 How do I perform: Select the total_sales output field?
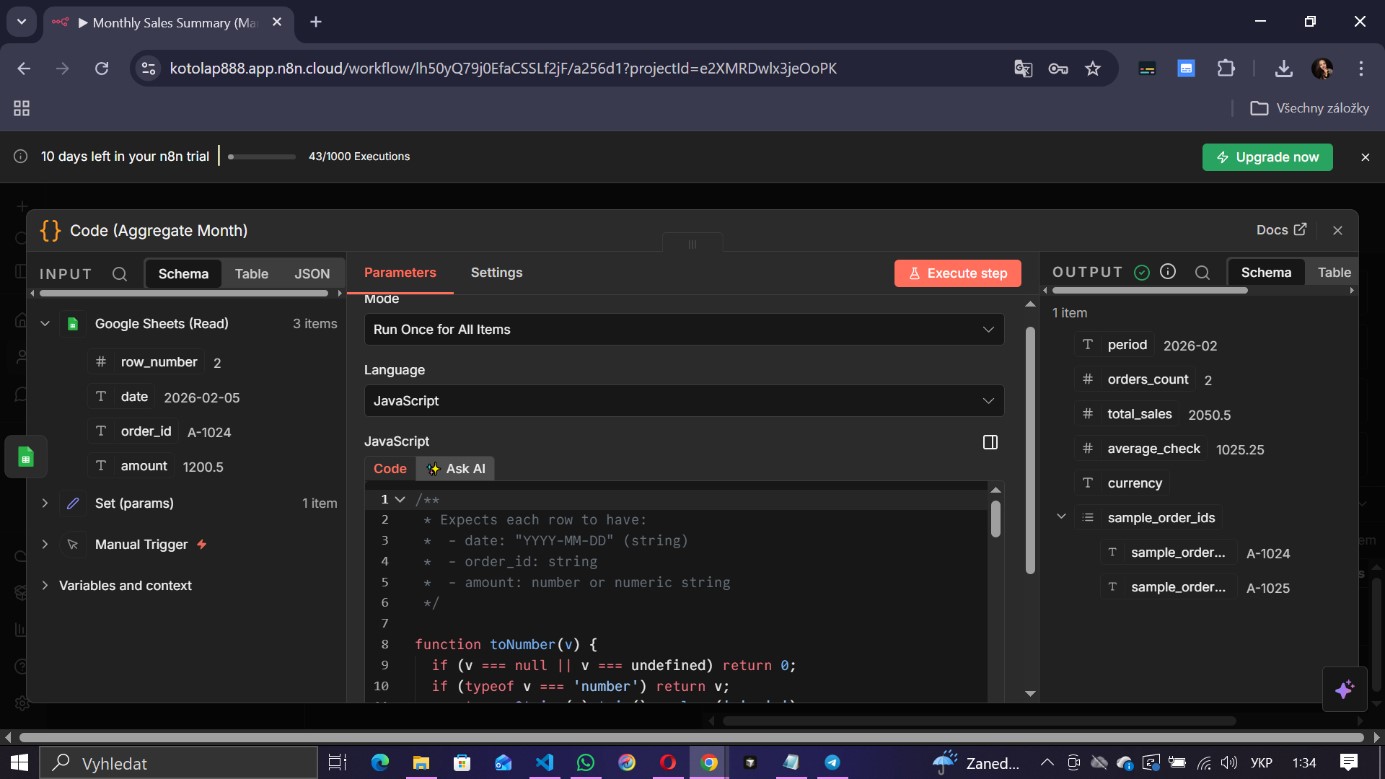click(x=1139, y=414)
